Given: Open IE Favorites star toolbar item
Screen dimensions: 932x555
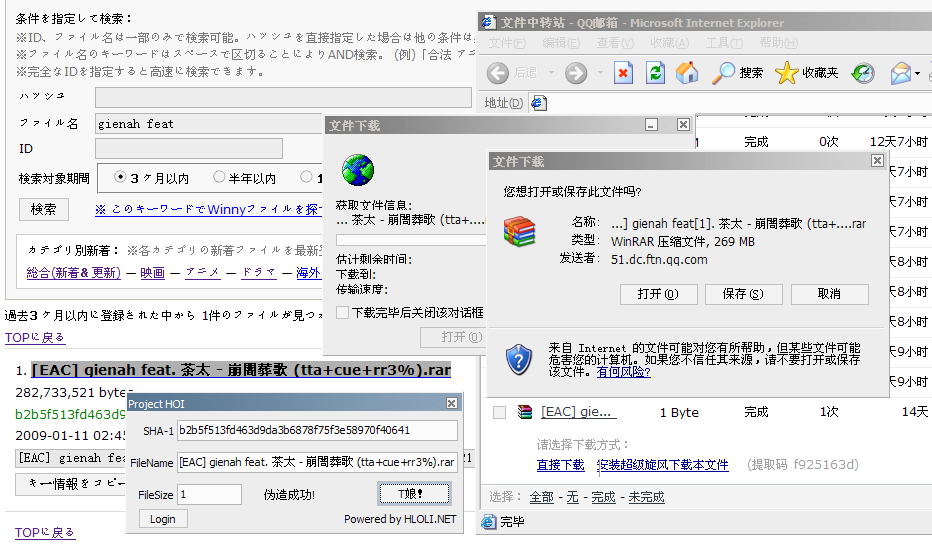Looking at the screenshot, I should (x=807, y=73).
